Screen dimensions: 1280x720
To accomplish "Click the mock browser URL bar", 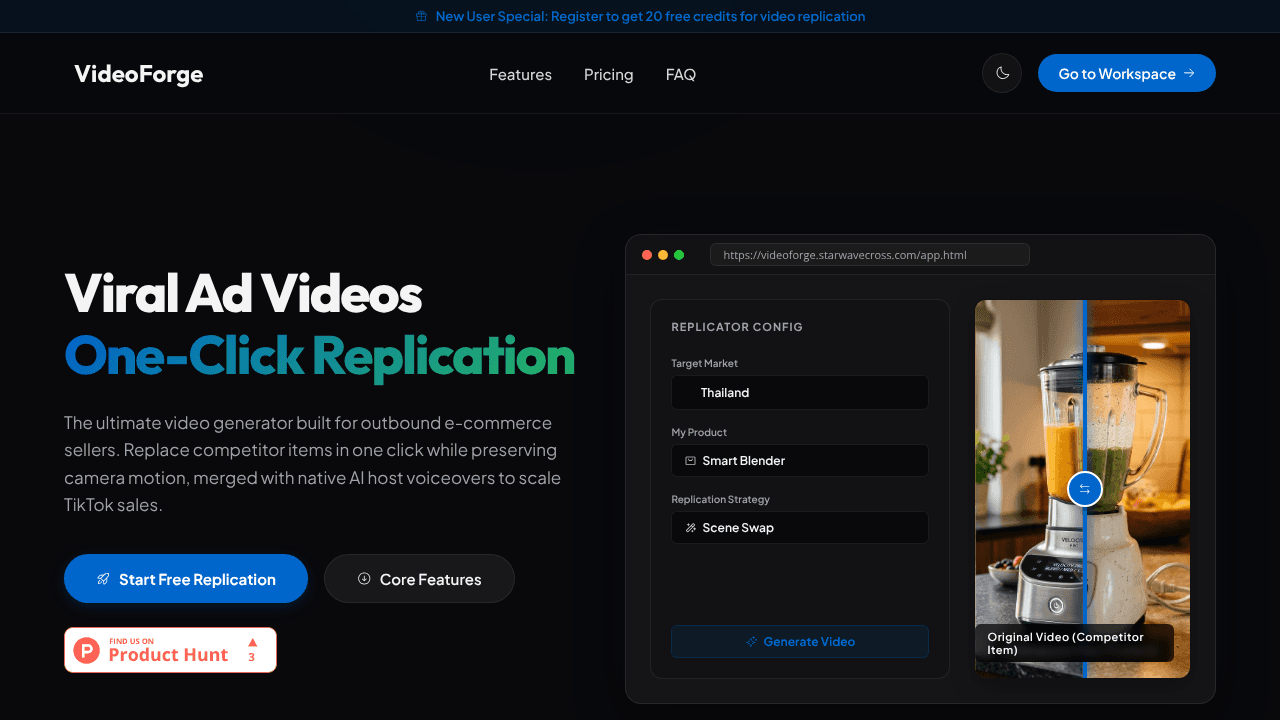I will [x=870, y=255].
